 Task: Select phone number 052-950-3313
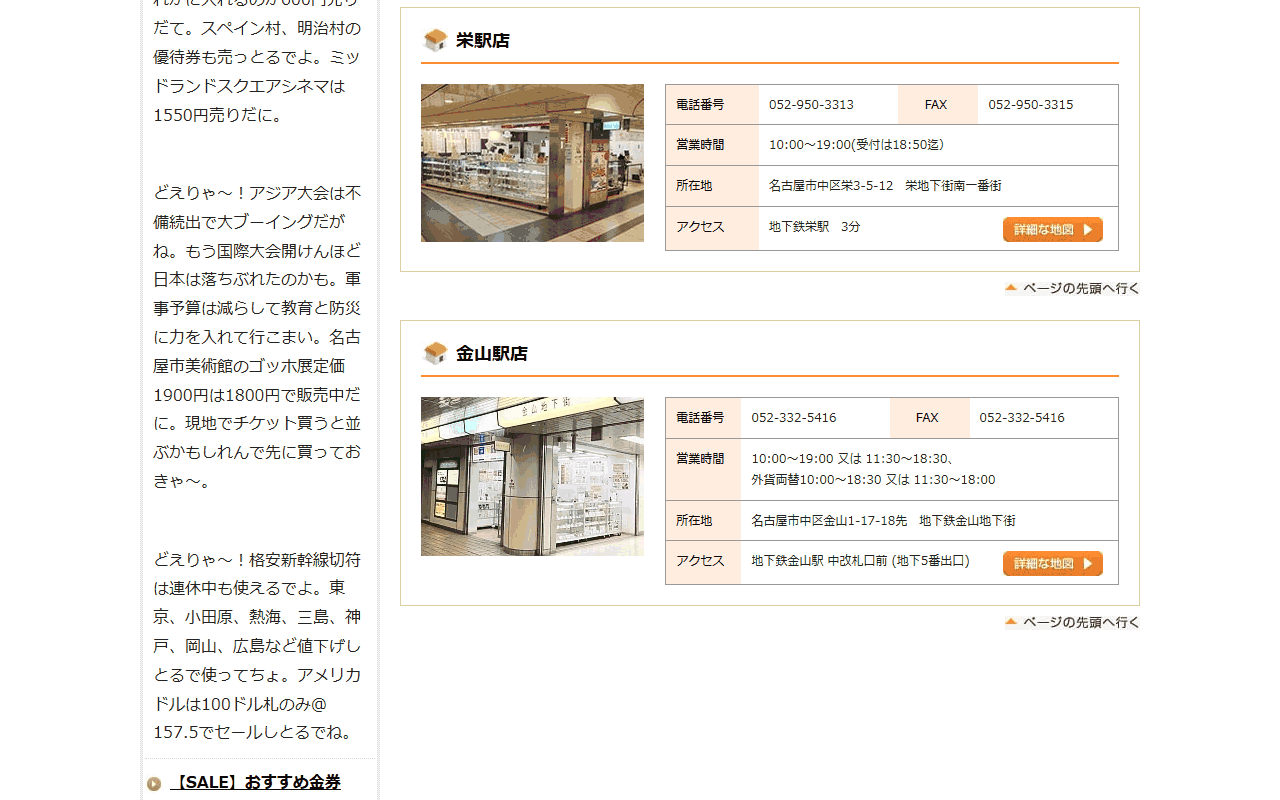811,105
